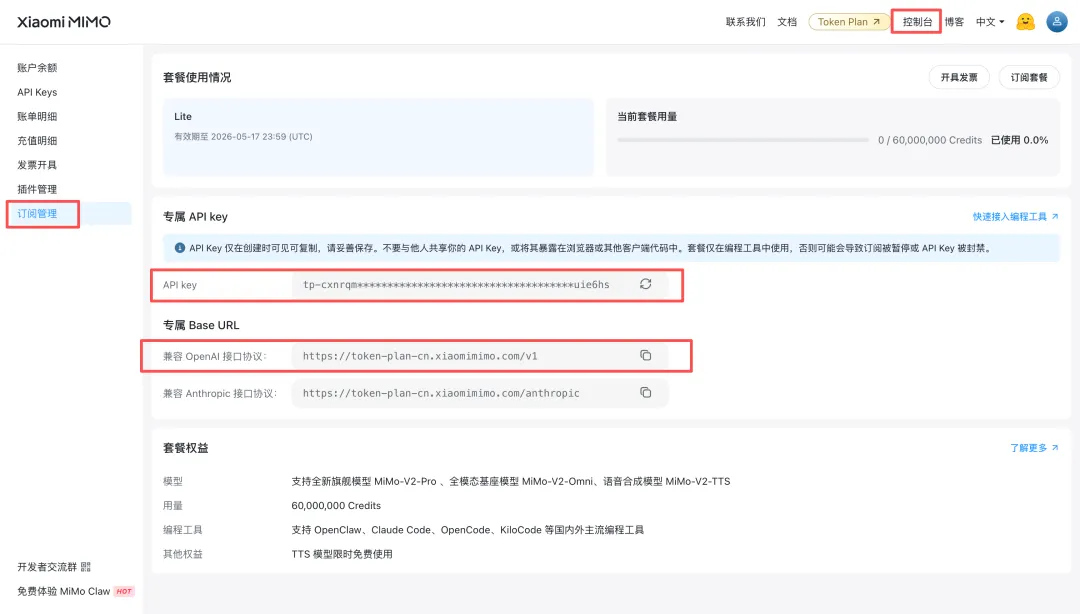Click the Xiaomi MiMo logo

point(64,21)
